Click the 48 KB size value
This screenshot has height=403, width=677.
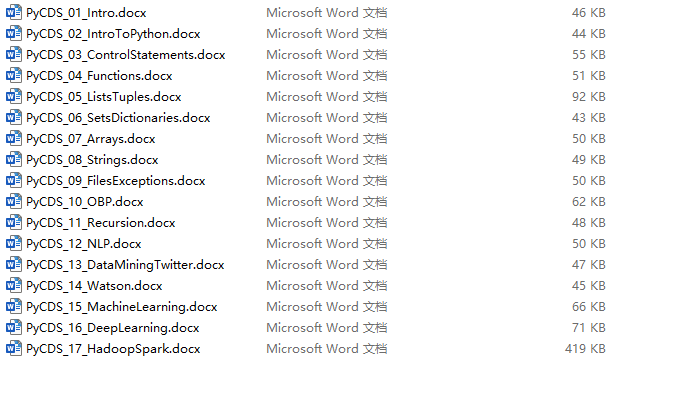[x=588, y=223]
